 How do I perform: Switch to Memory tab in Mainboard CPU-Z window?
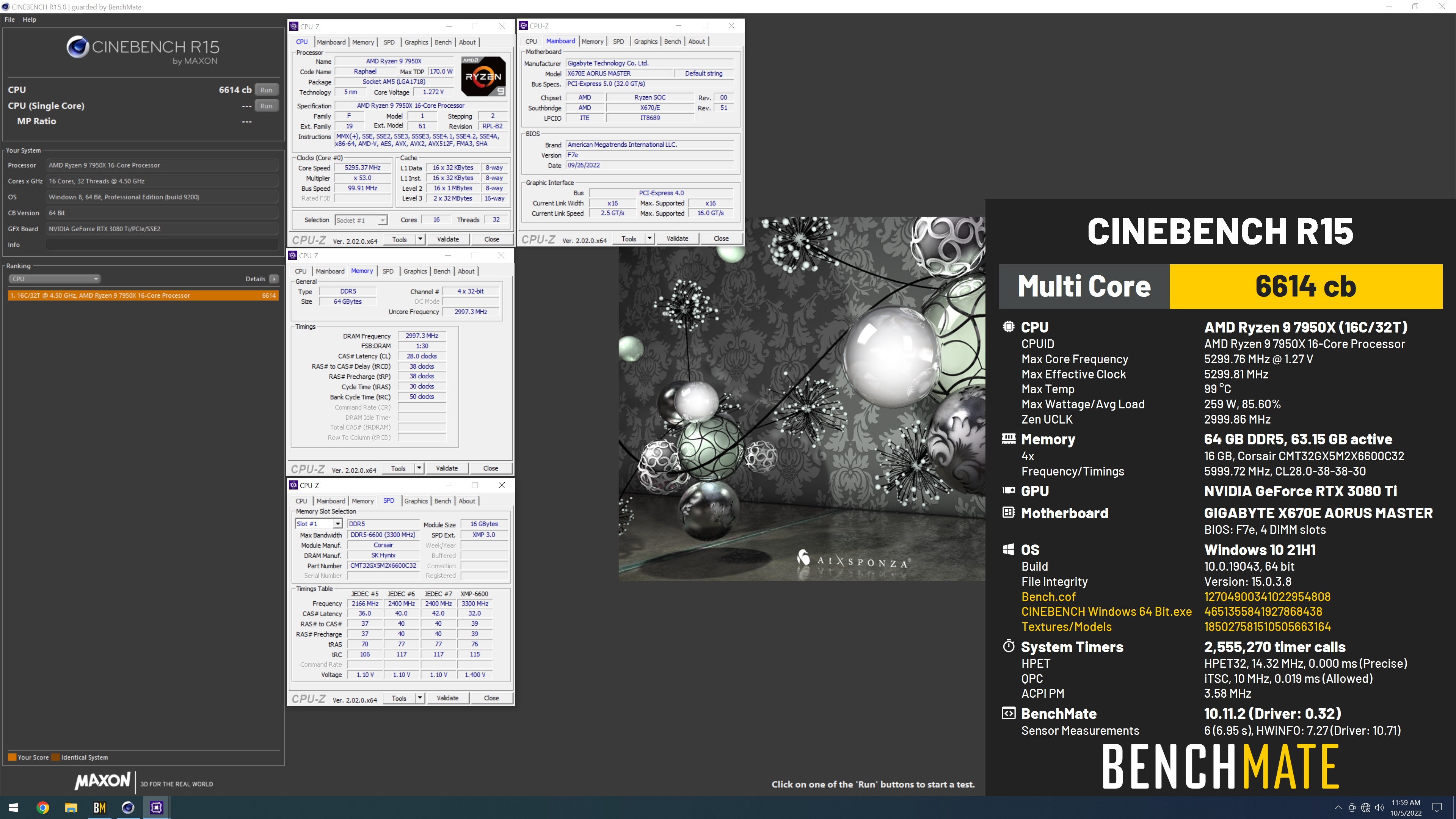tap(592, 41)
